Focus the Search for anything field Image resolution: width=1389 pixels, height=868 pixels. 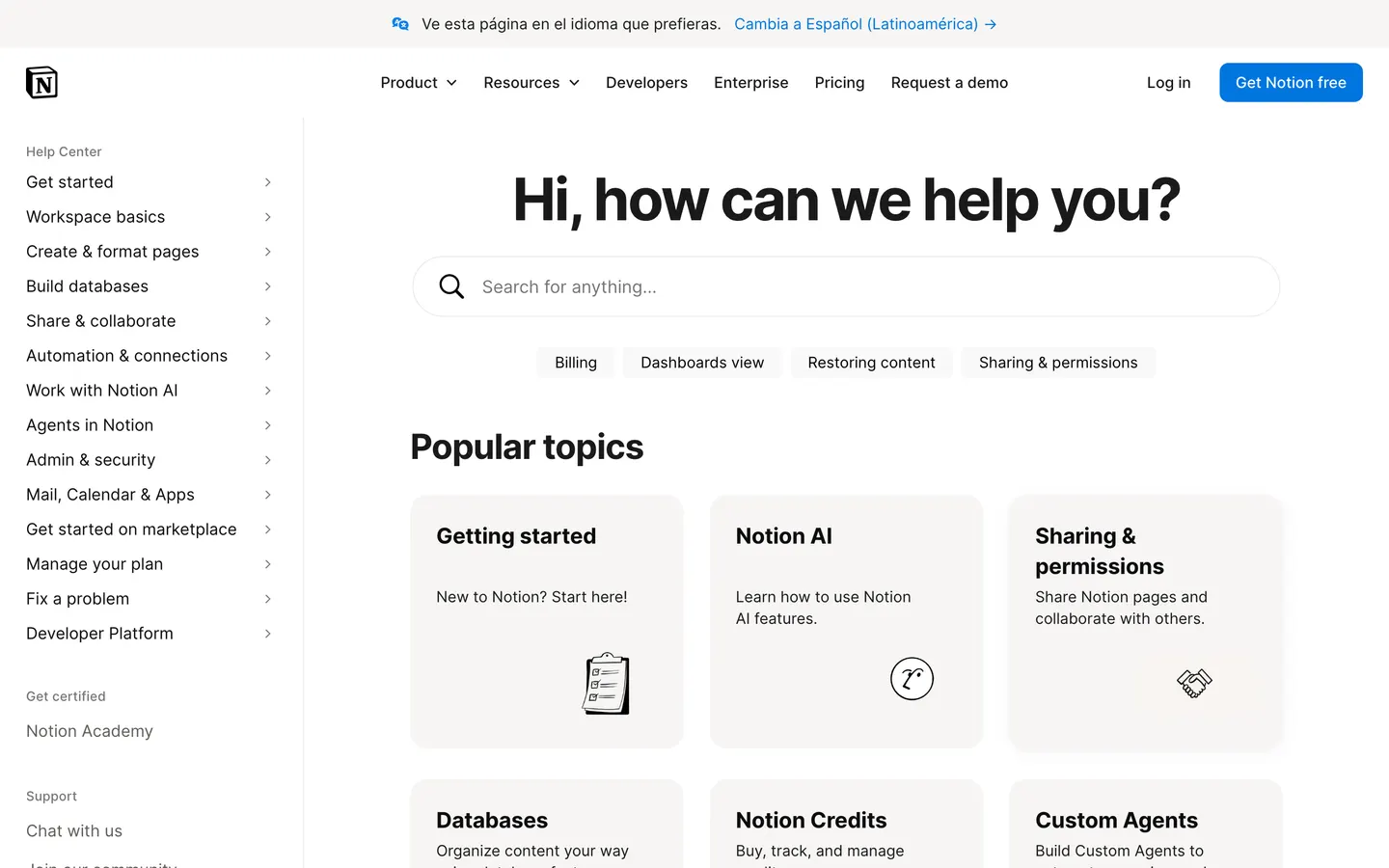point(846,286)
